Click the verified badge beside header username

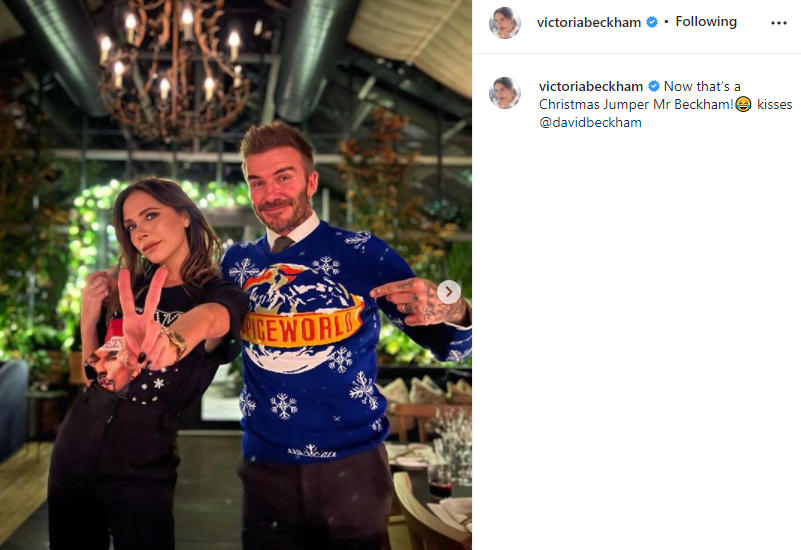click(x=652, y=22)
